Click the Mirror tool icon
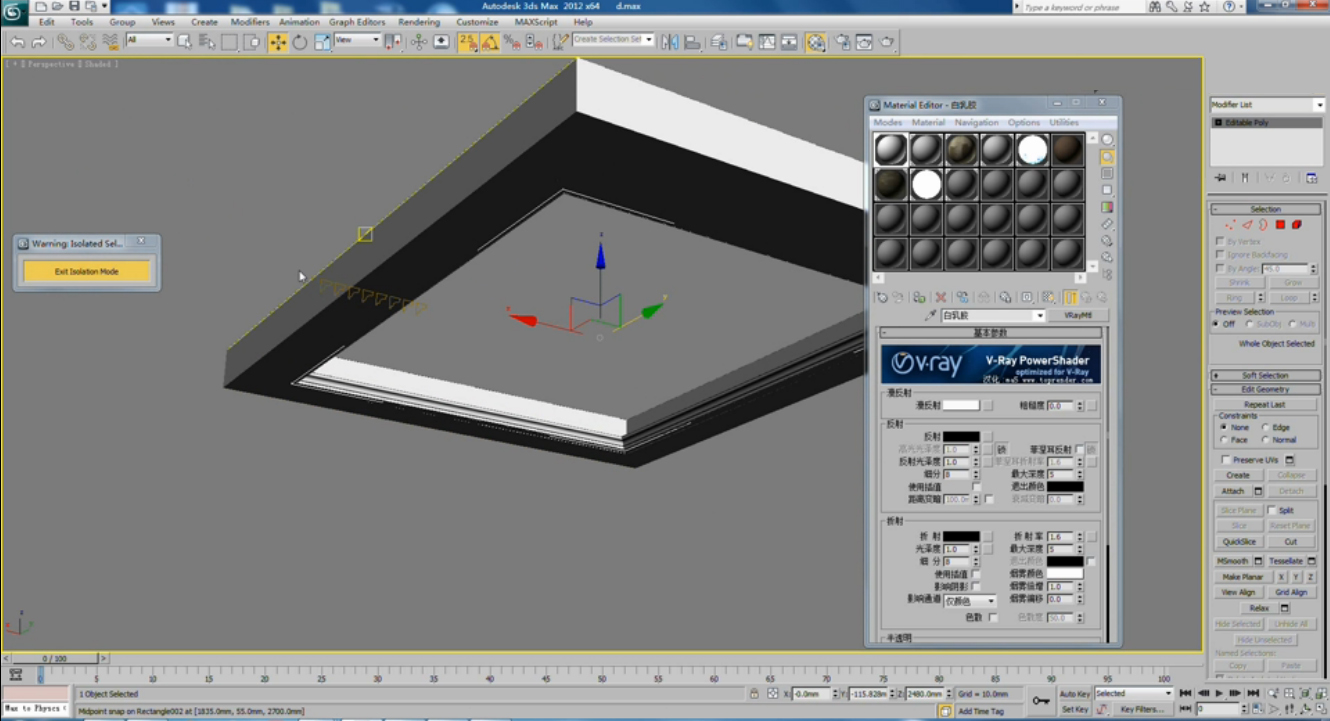 click(669, 42)
